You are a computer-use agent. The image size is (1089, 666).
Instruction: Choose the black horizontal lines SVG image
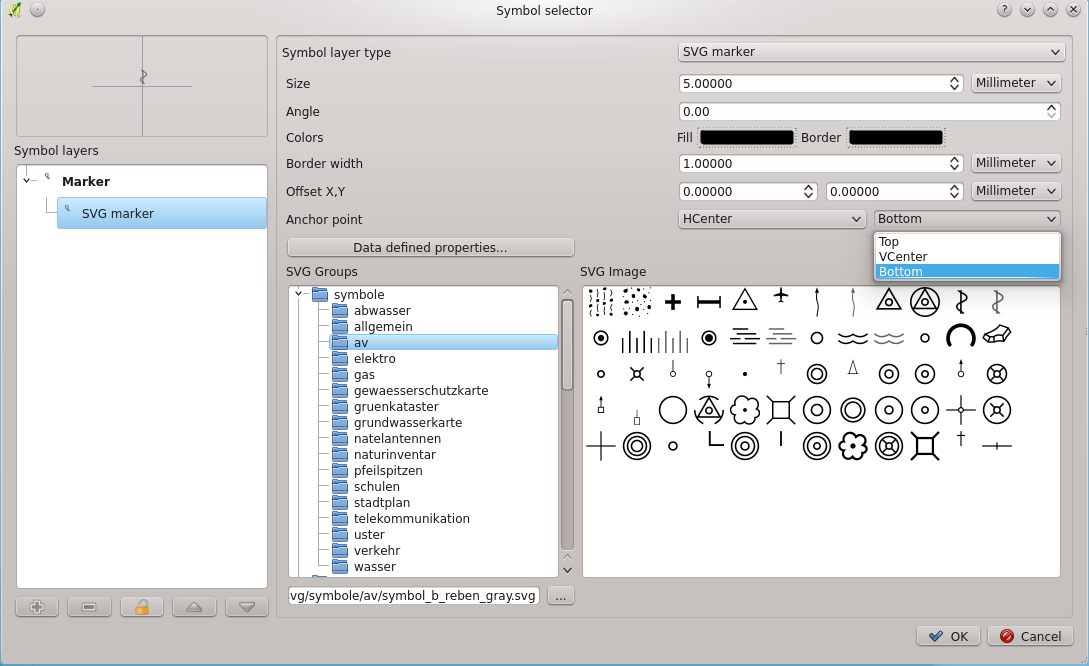click(745, 337)
